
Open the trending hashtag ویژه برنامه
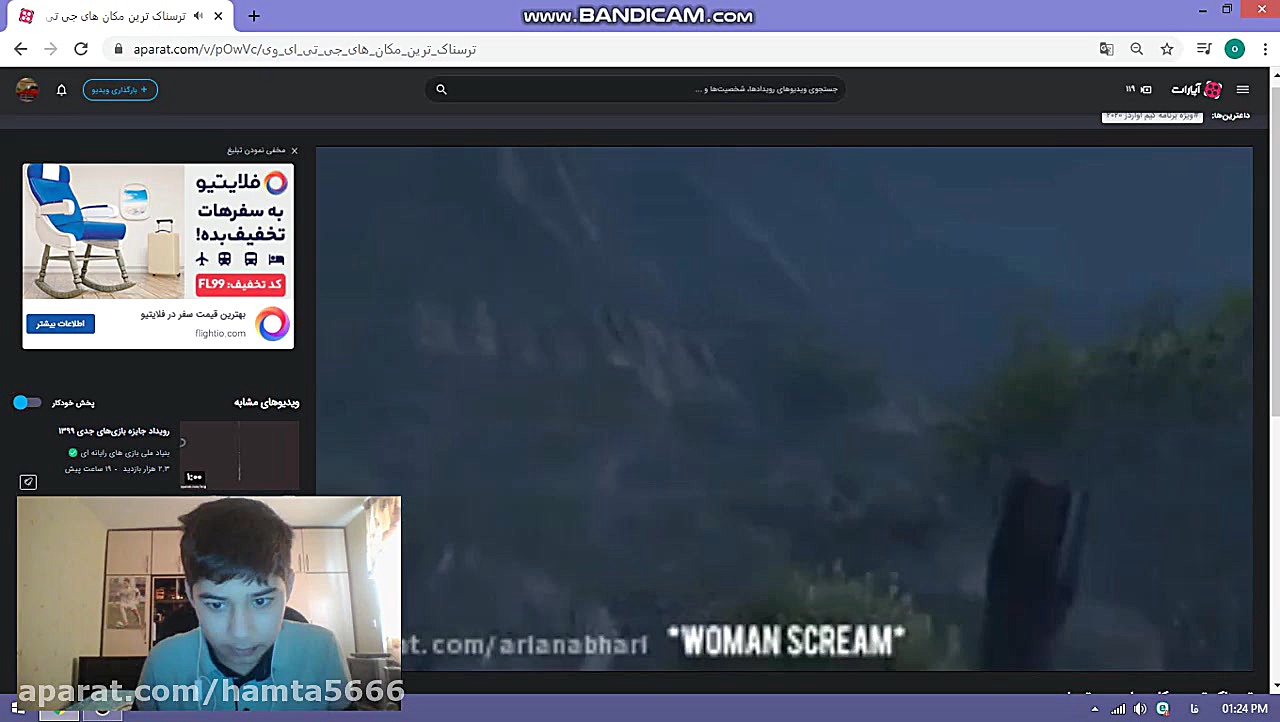[x=1152, y=116]
